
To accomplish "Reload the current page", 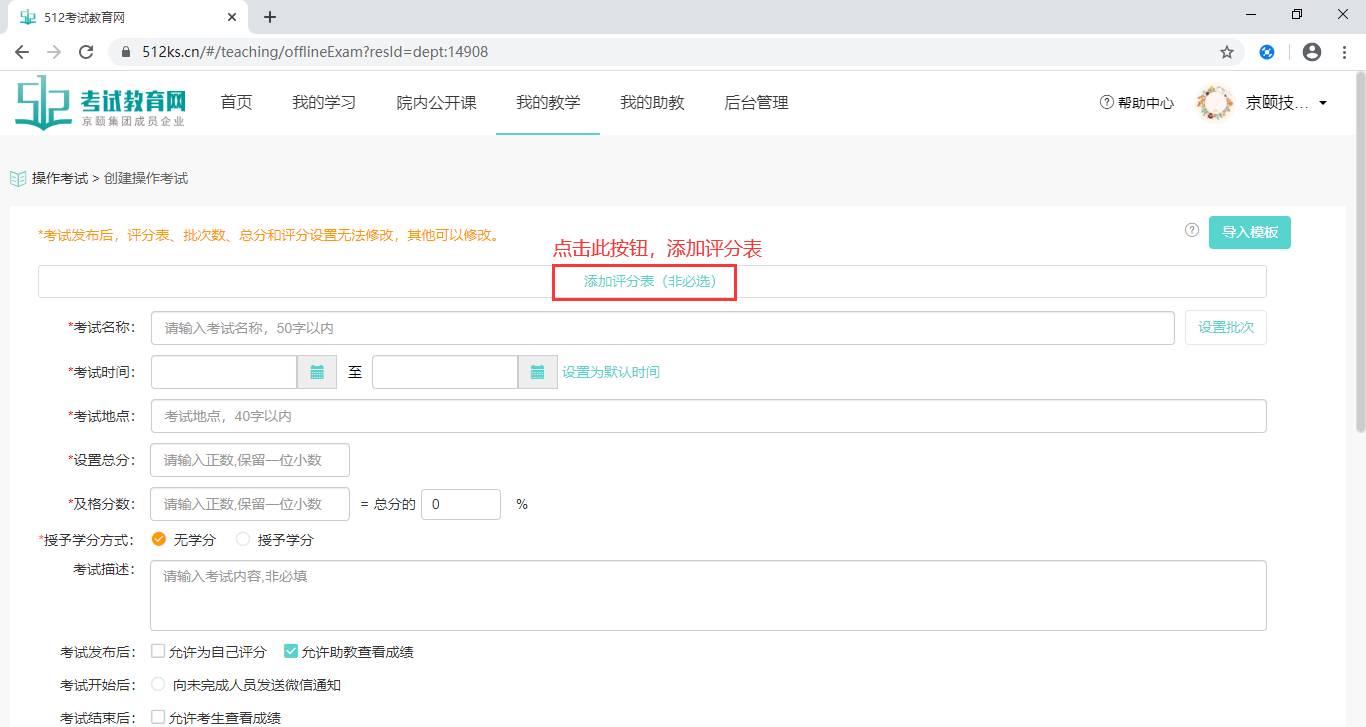I will (x=86, y=52).
